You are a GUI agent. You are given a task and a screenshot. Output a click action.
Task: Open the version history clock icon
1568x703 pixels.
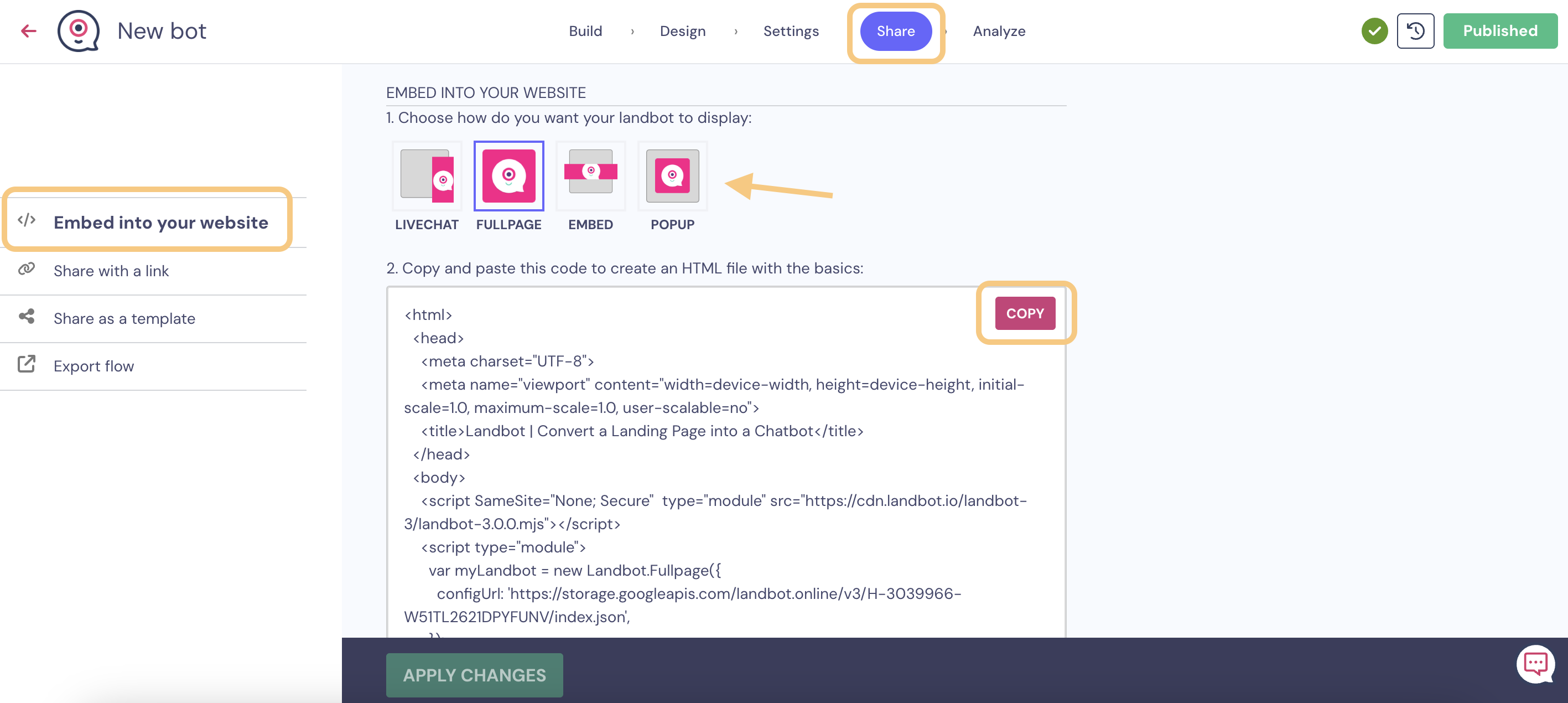click(1415, 31)
